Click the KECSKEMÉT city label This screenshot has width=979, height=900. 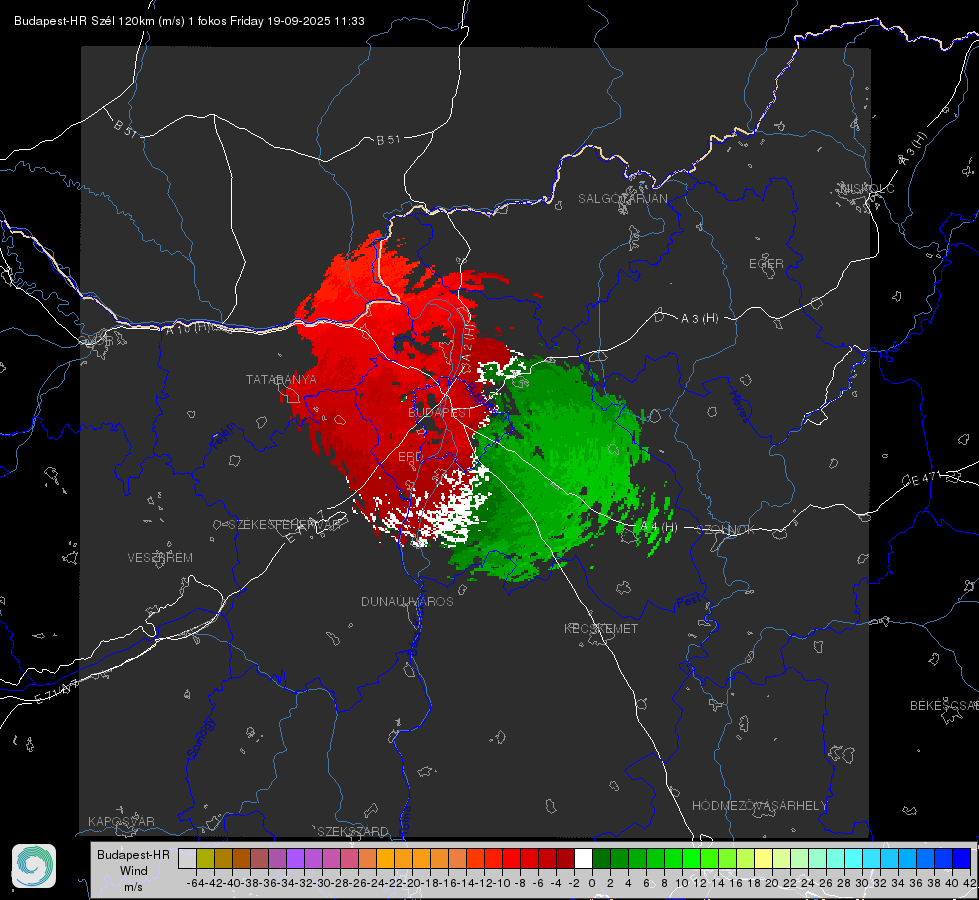point(601,628)
